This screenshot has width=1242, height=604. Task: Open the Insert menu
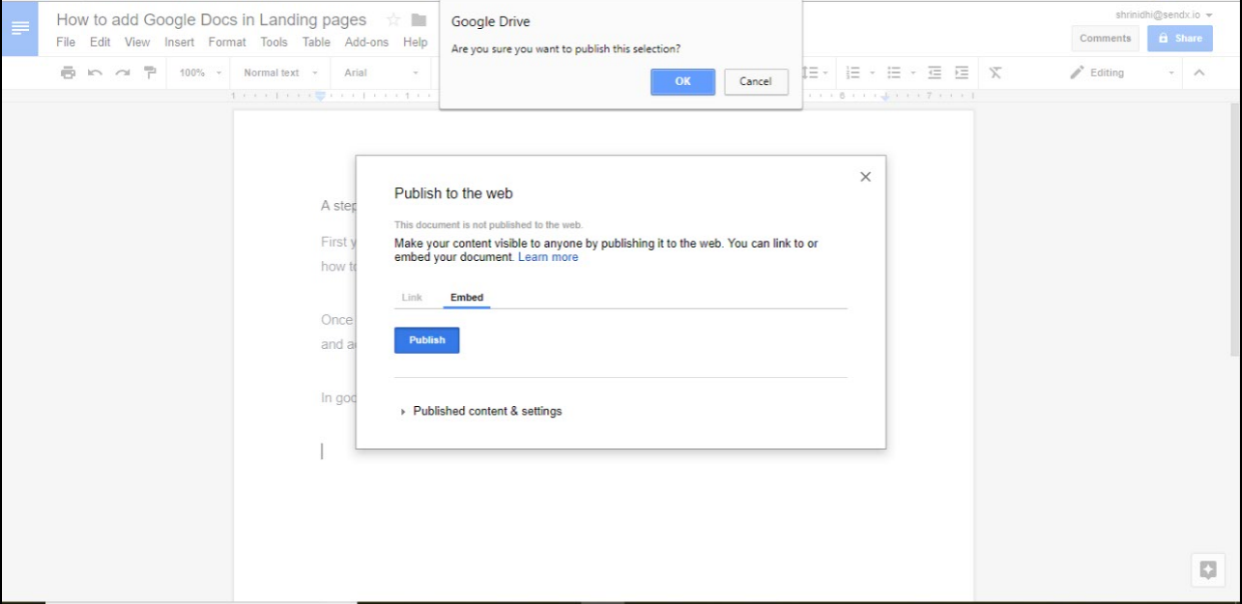tap(180, 42)
